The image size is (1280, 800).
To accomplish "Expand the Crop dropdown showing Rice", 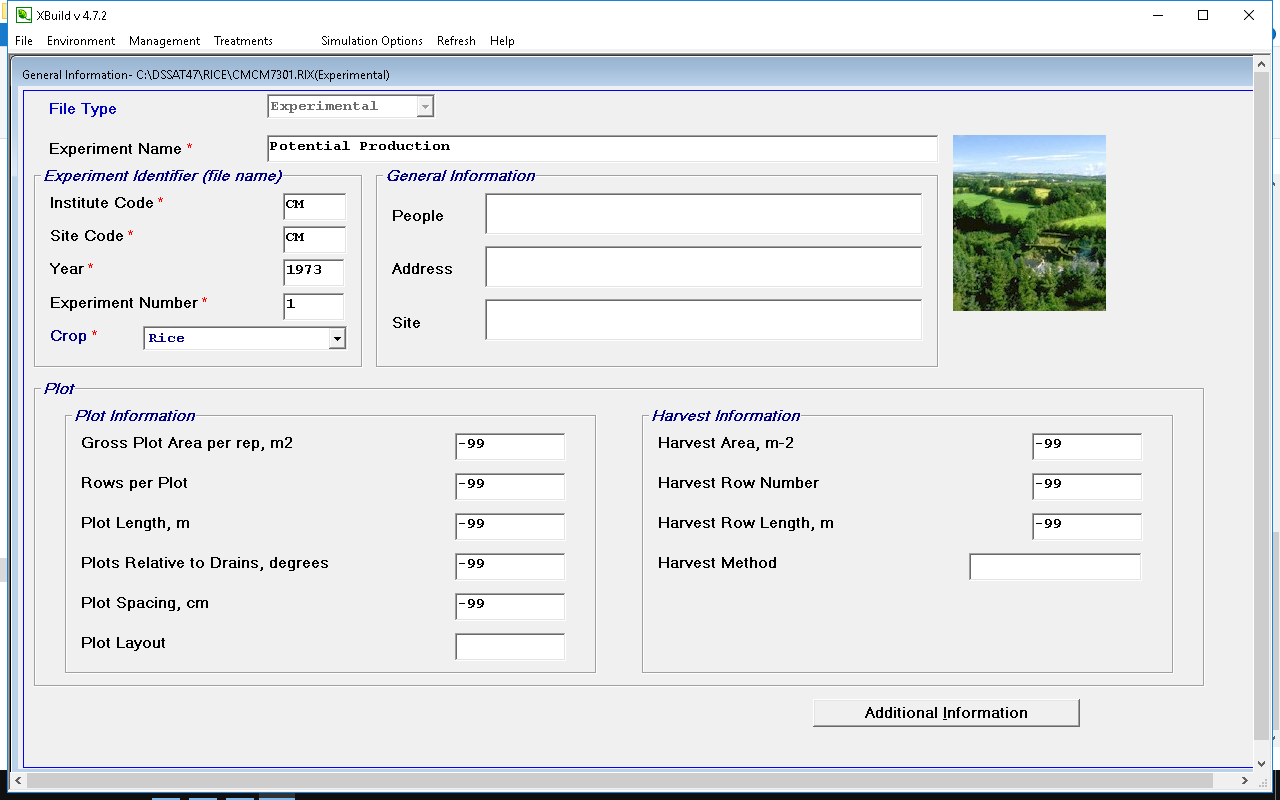I will pyautogui.click(x=337, y=339).
